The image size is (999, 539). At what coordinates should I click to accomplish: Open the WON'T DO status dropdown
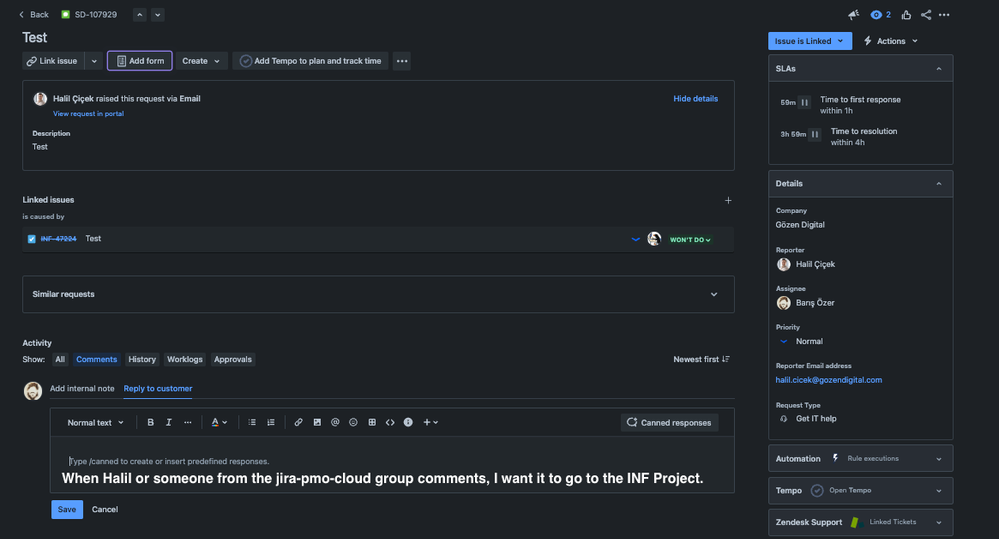click(x=690, y=240)
